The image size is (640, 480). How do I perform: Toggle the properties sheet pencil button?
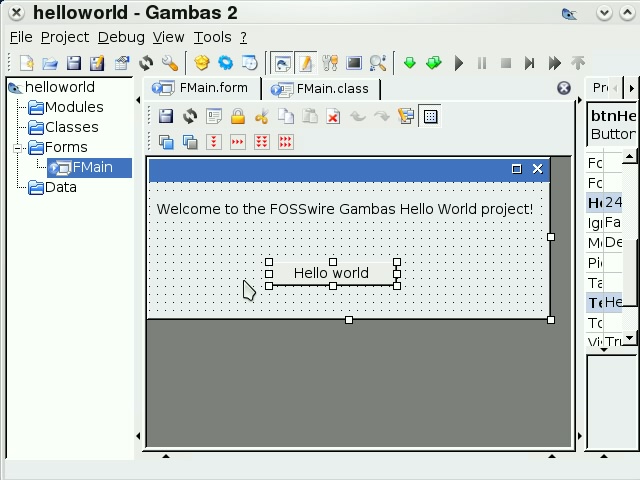click(x=306, y=63)
